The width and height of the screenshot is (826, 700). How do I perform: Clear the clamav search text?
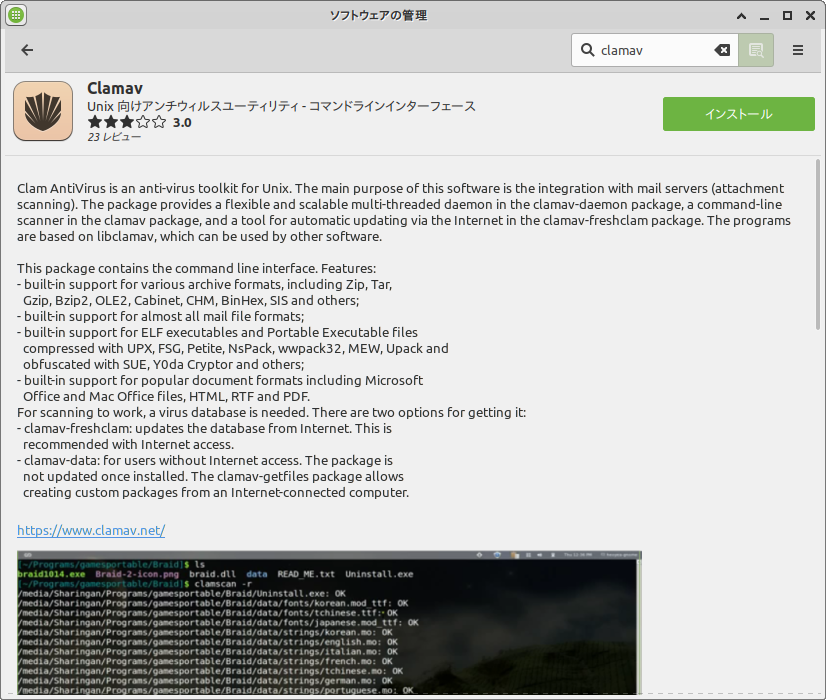coord(722,50)
